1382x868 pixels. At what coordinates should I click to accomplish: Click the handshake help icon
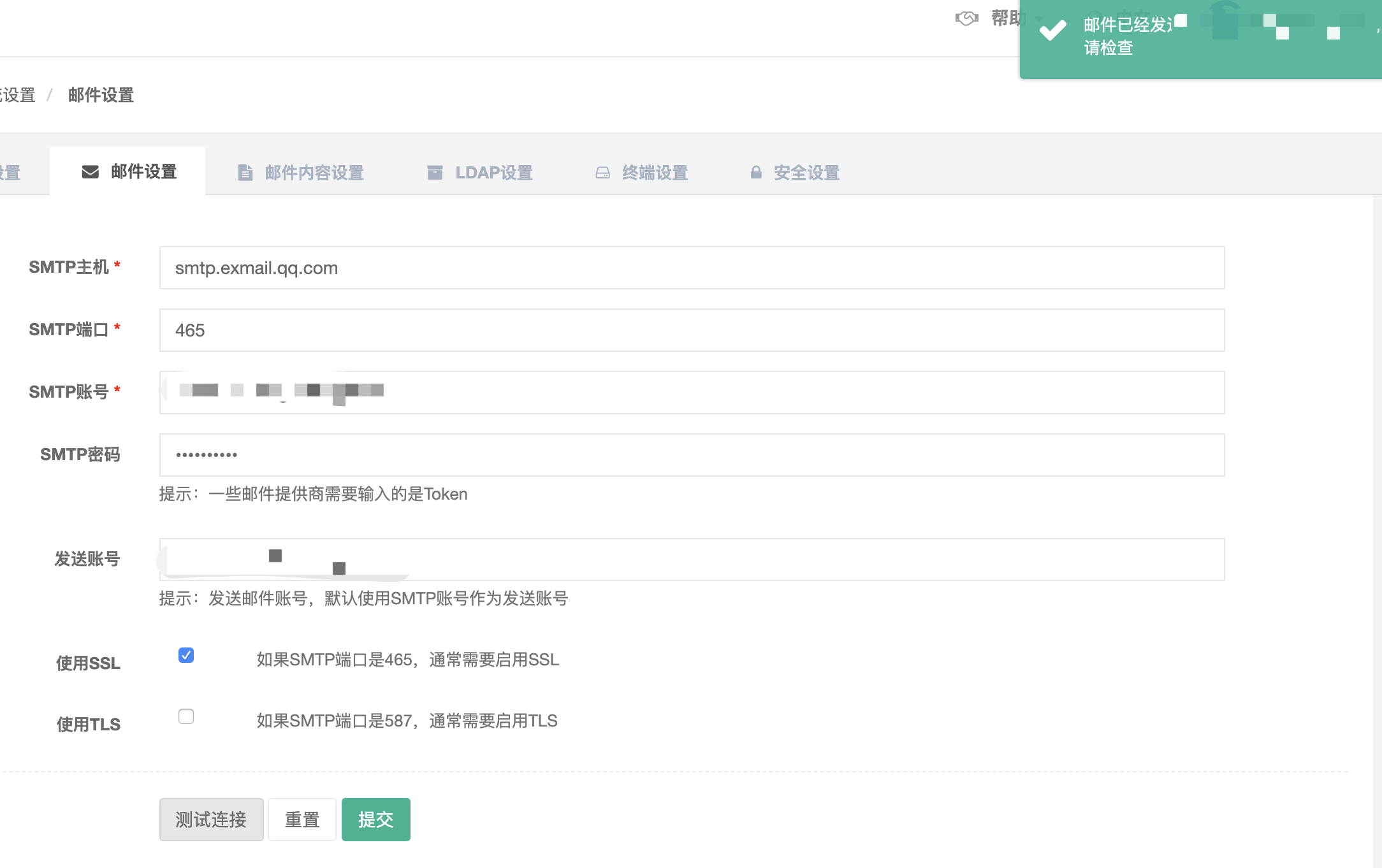pyautogui.click(x=966, y=18)
